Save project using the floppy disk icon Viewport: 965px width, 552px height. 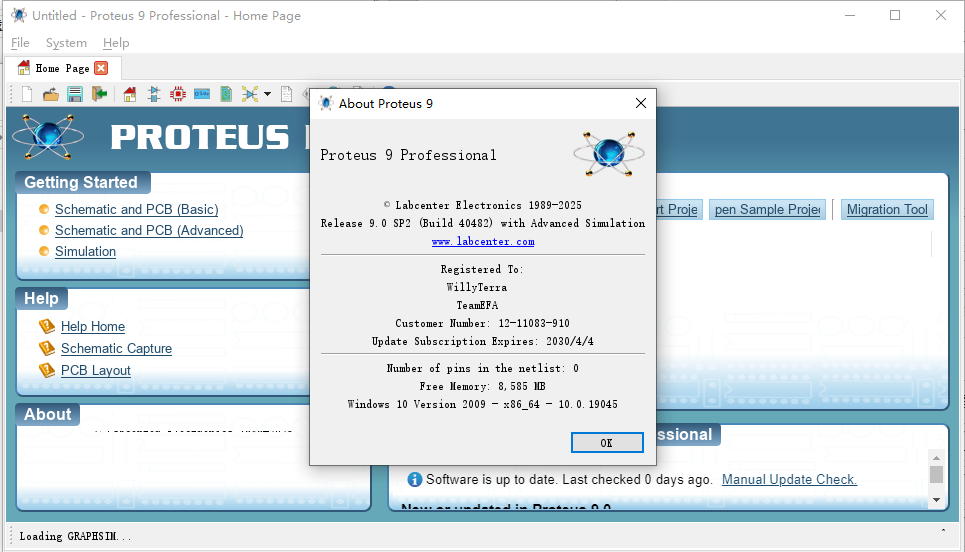point(75,94)
